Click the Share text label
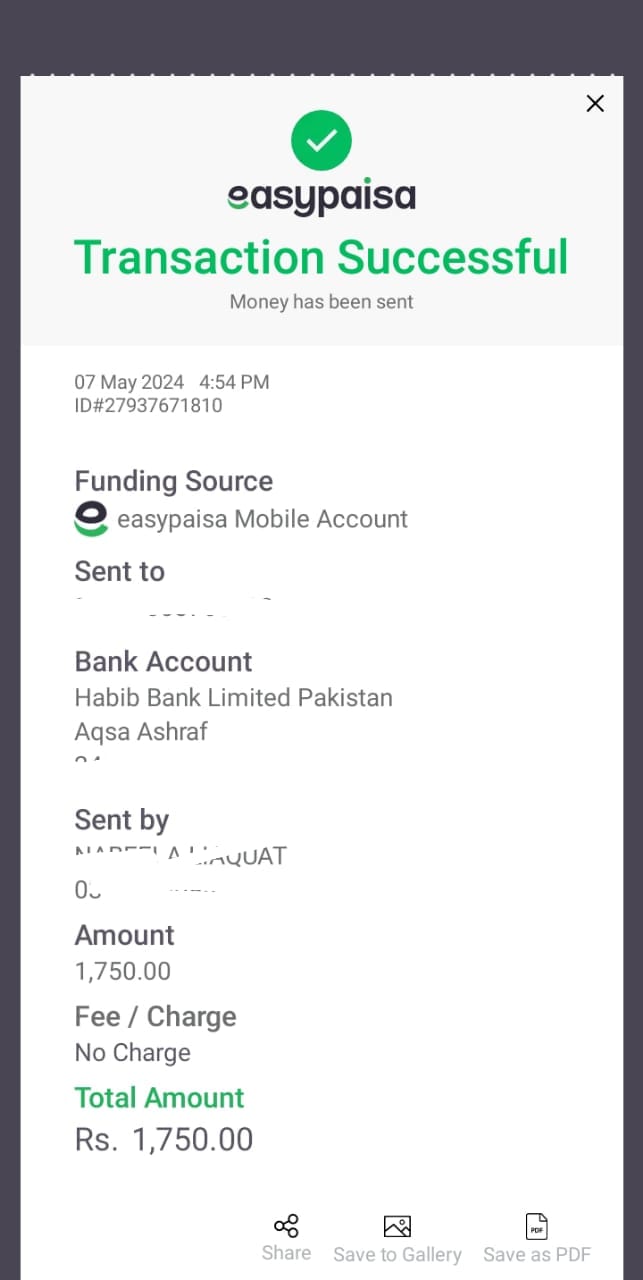This screenshot has height=1280, width=643. tap(286, 1253)
